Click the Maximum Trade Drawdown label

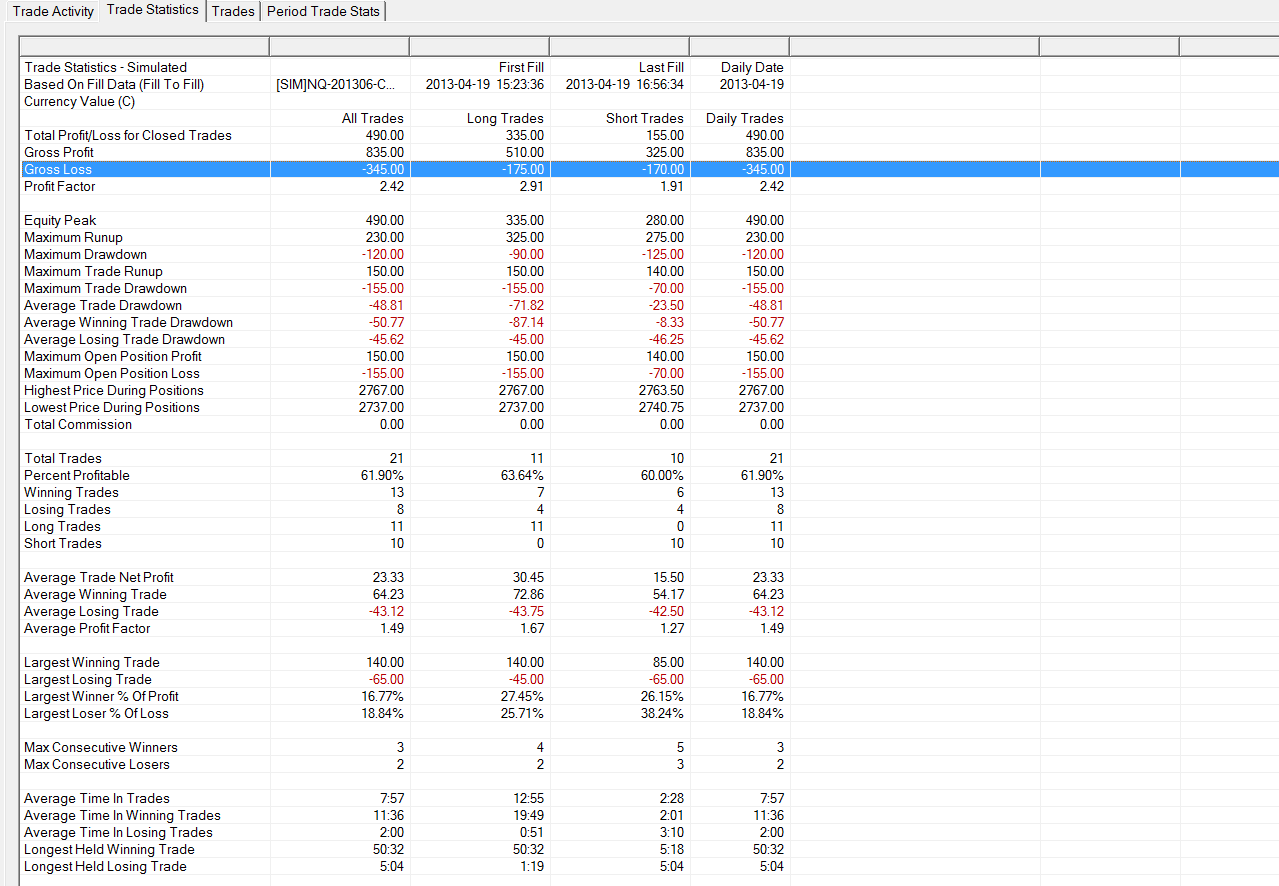(105, 289)
